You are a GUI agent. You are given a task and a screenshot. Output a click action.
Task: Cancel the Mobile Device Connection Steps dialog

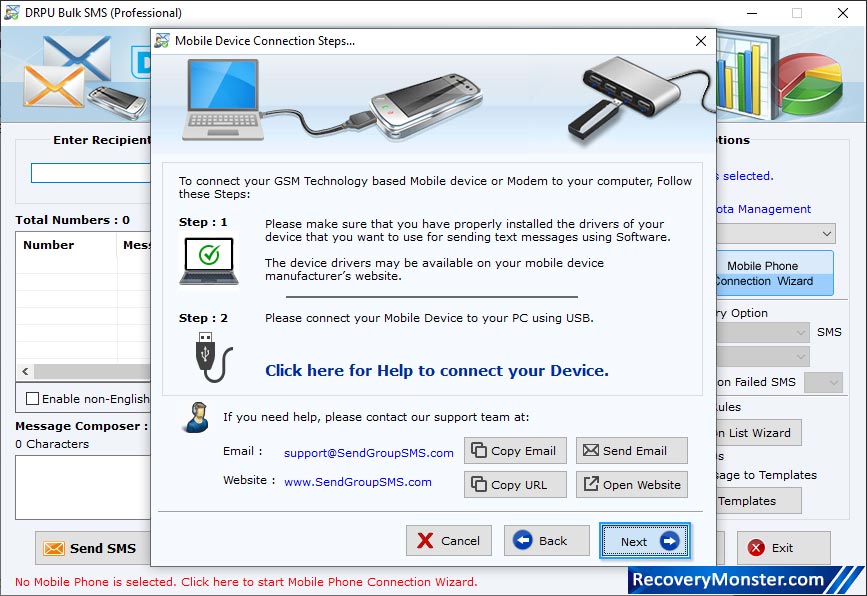pos(448,540)
